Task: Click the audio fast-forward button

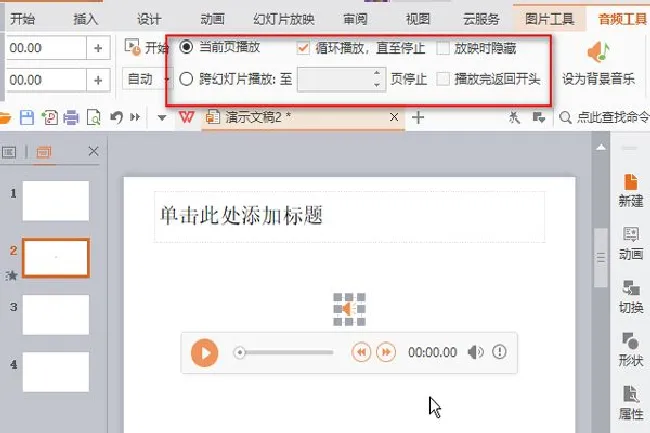Action: [x=386, y=352]
